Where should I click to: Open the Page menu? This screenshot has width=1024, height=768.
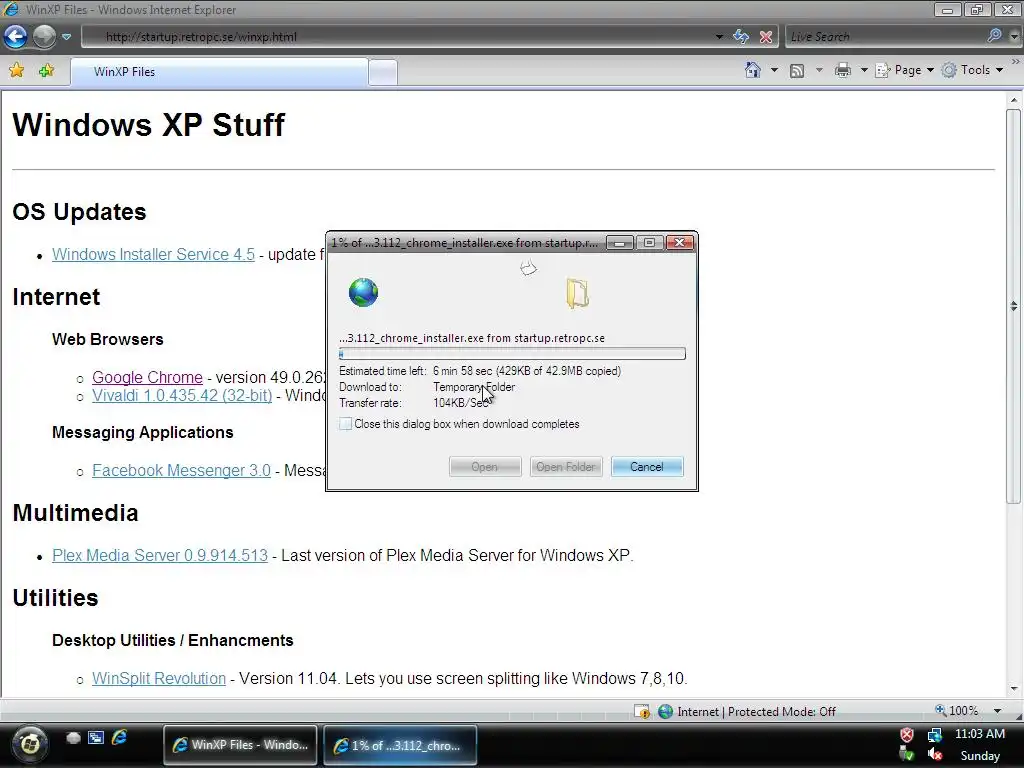click(x=904, y=70)
